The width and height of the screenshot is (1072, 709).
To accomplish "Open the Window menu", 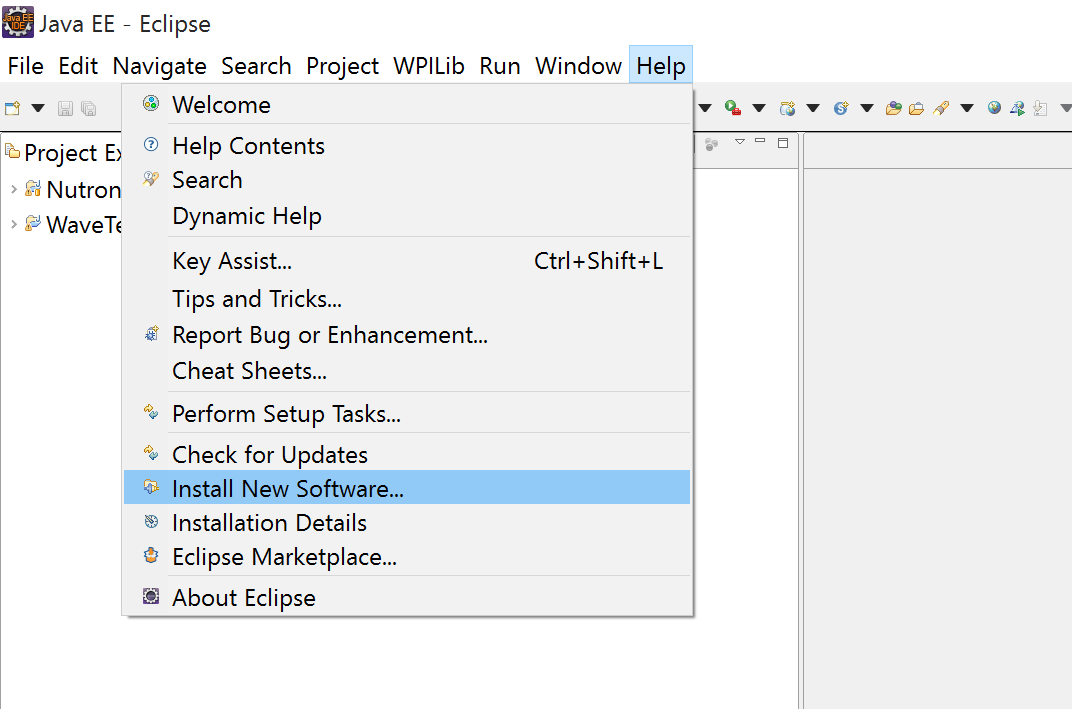I will 578,65.
